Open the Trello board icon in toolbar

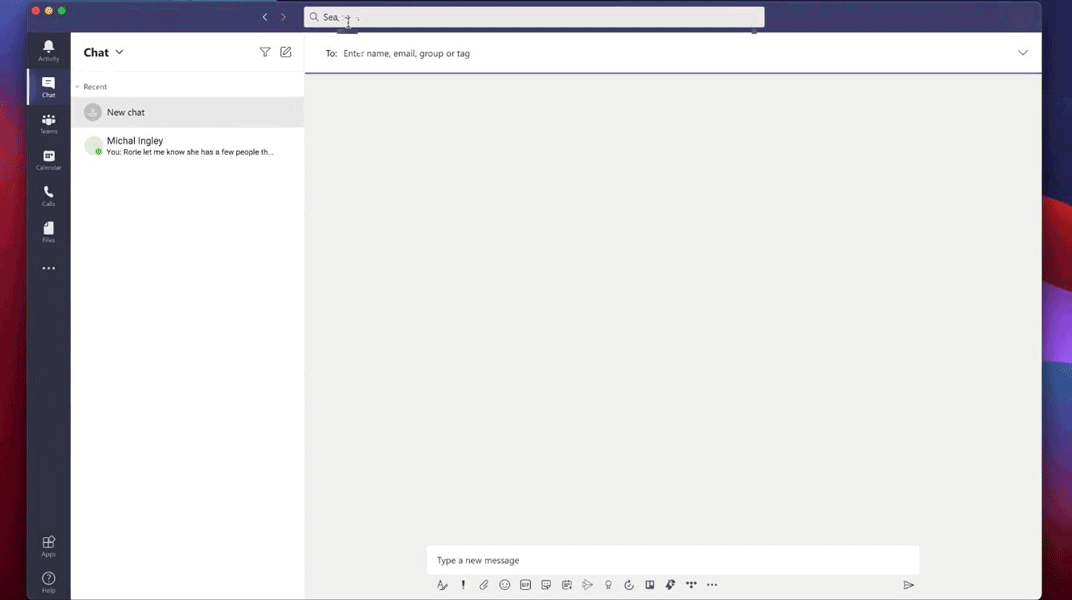click(x=649, y=585)
